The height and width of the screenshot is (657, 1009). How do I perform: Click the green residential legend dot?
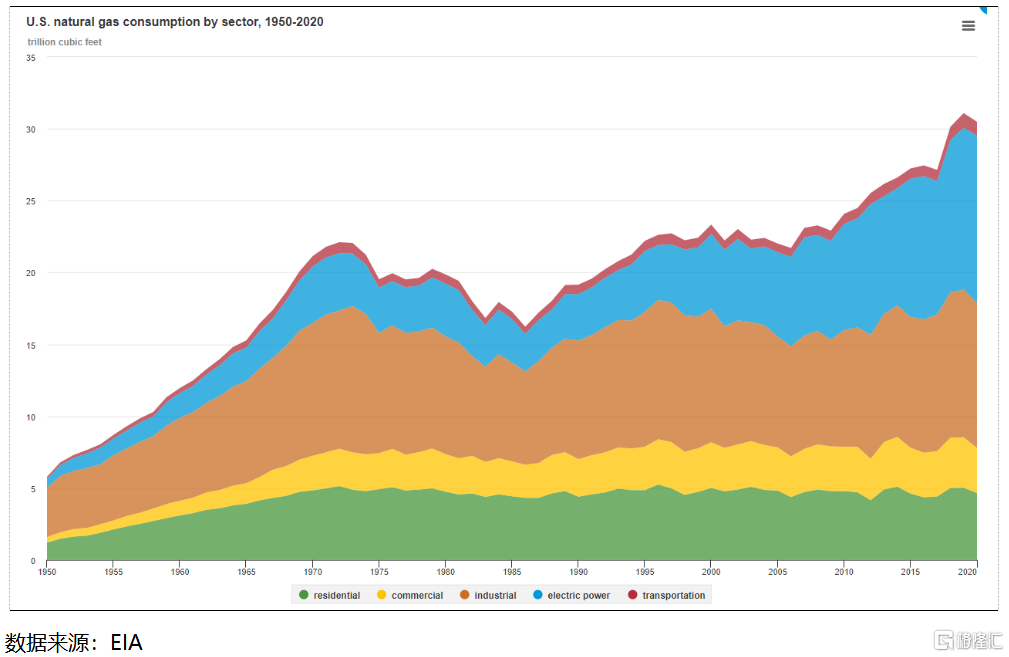click(x=303, y=595)
